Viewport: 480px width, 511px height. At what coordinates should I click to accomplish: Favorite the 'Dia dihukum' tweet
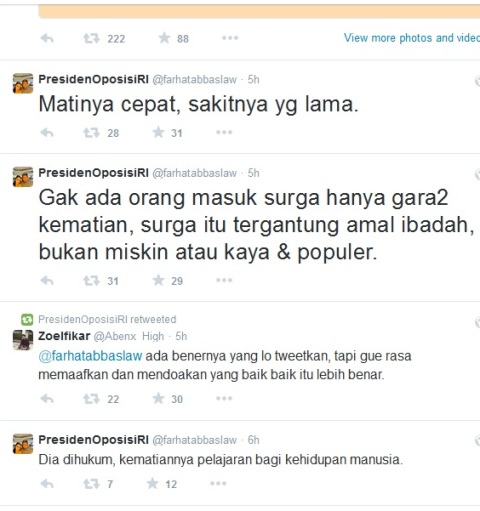tap(152, 483)
